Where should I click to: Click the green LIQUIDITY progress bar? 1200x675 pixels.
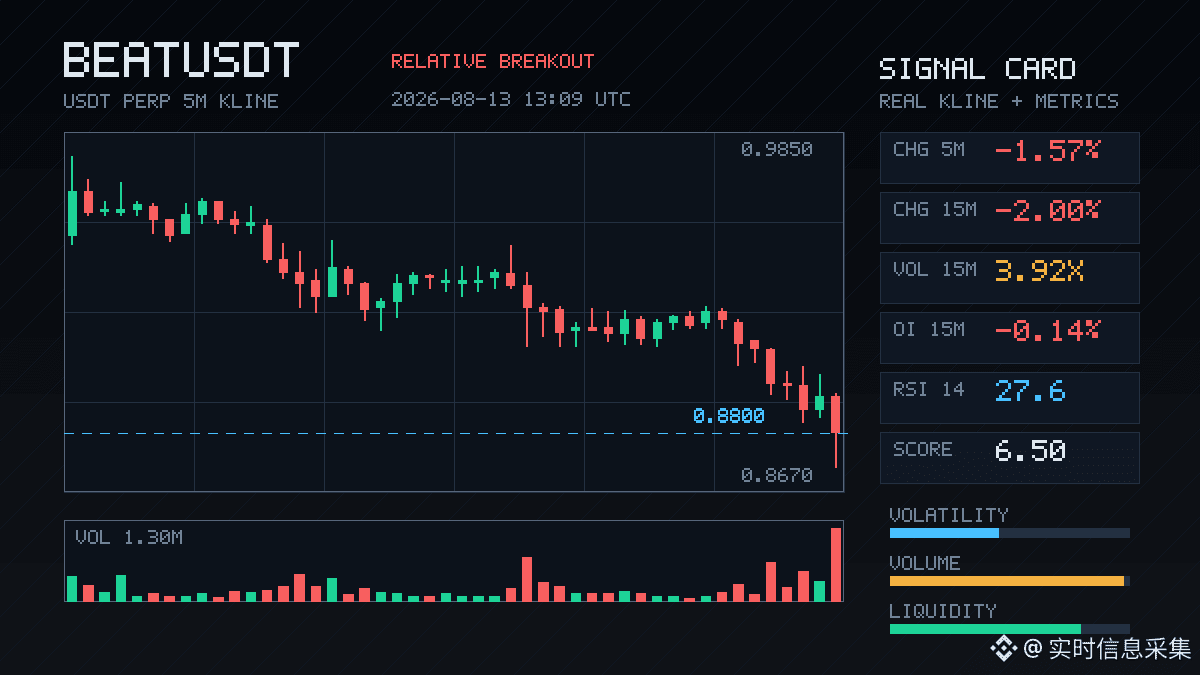coord(1009,629)
